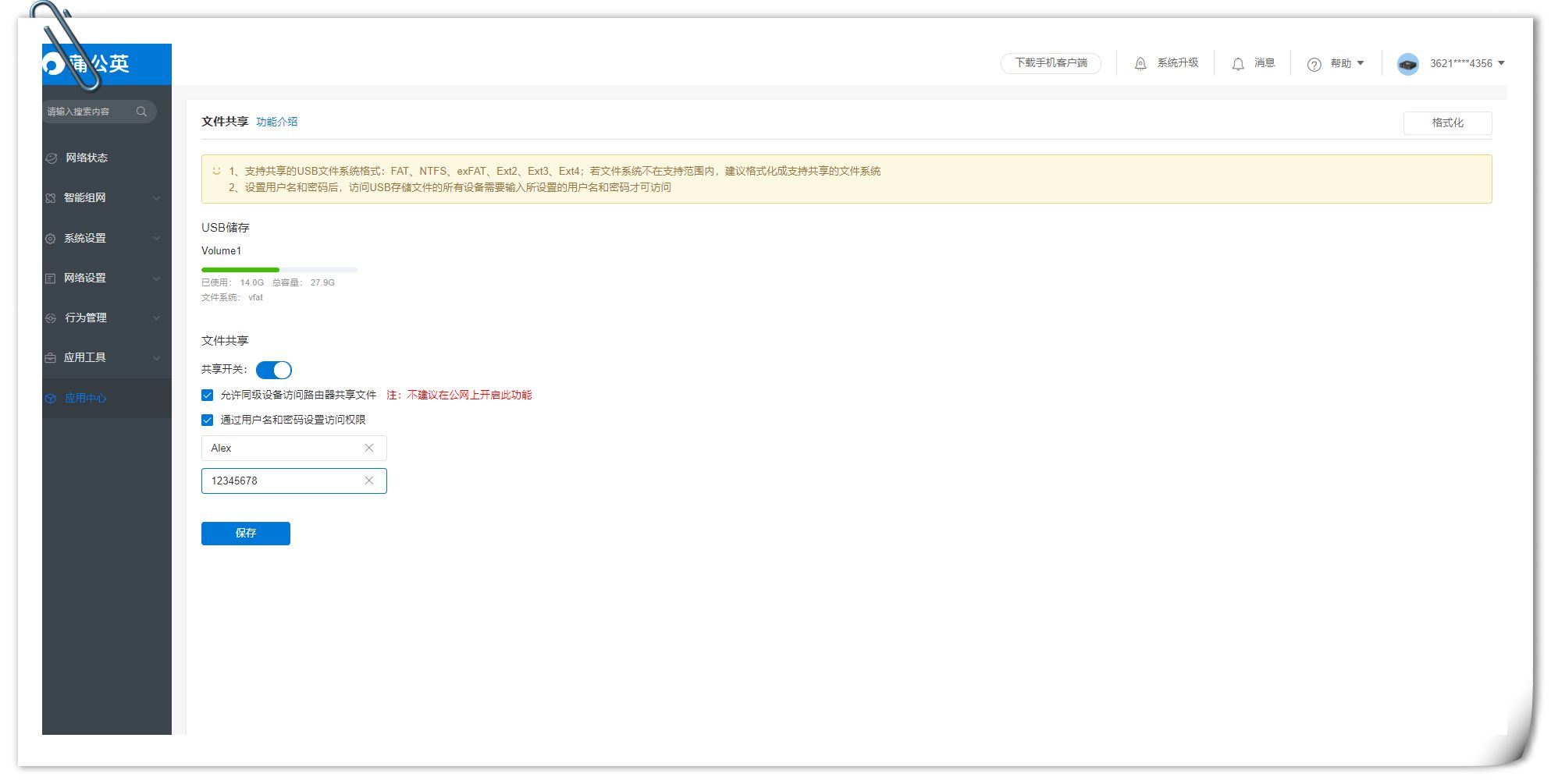The image size is (1551, 784).
Task: Select 行为管理 menu item
Action: click(x=107, y=318)
